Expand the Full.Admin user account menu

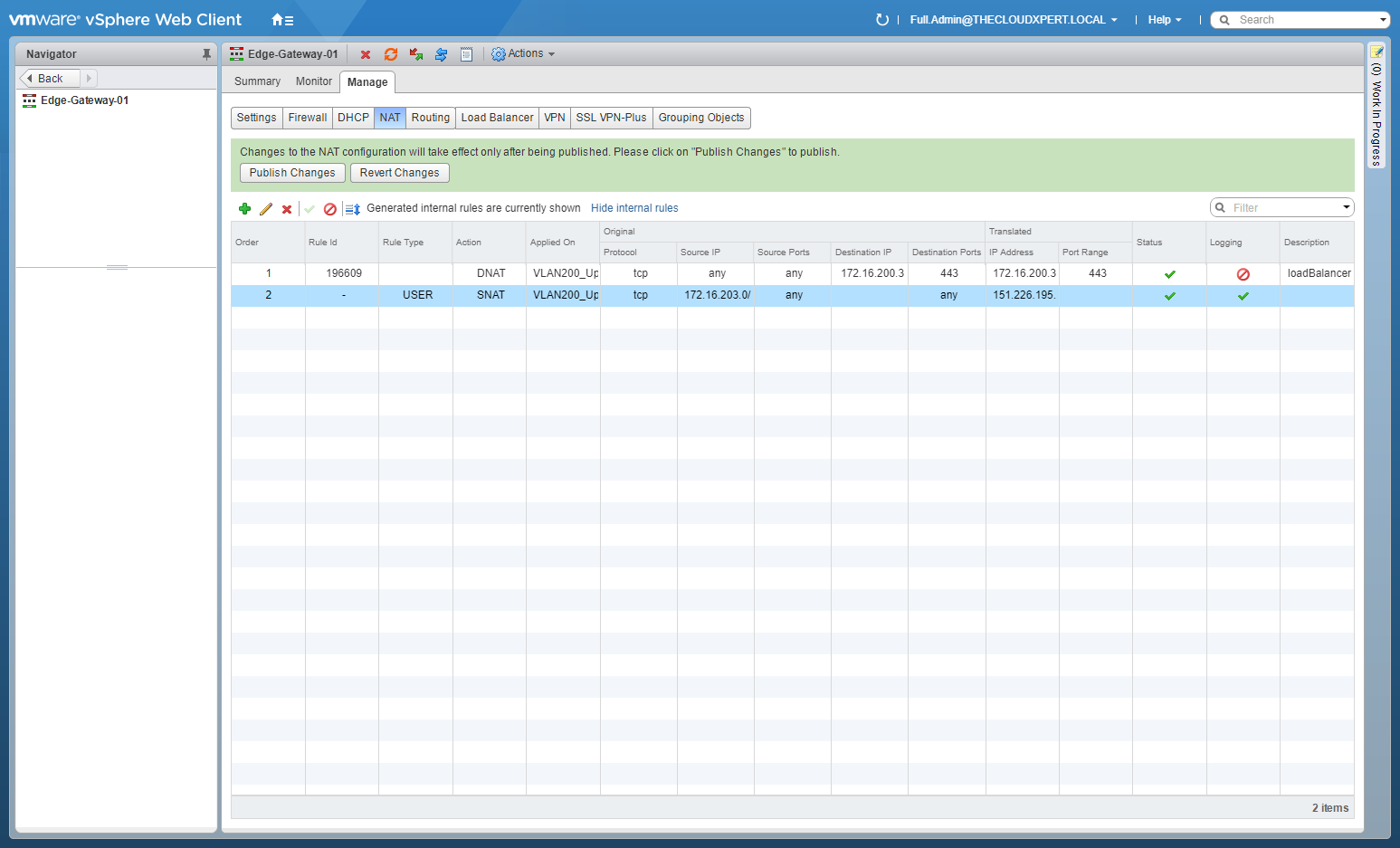coord(1013,20)
